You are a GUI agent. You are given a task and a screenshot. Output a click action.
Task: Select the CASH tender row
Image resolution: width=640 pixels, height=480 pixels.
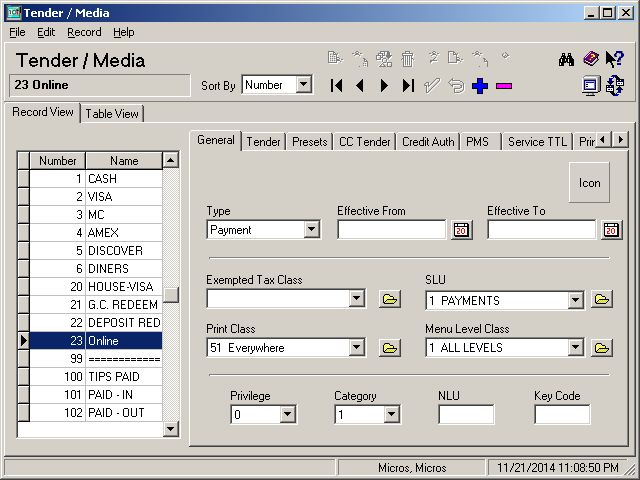click(x=96, y=179)
